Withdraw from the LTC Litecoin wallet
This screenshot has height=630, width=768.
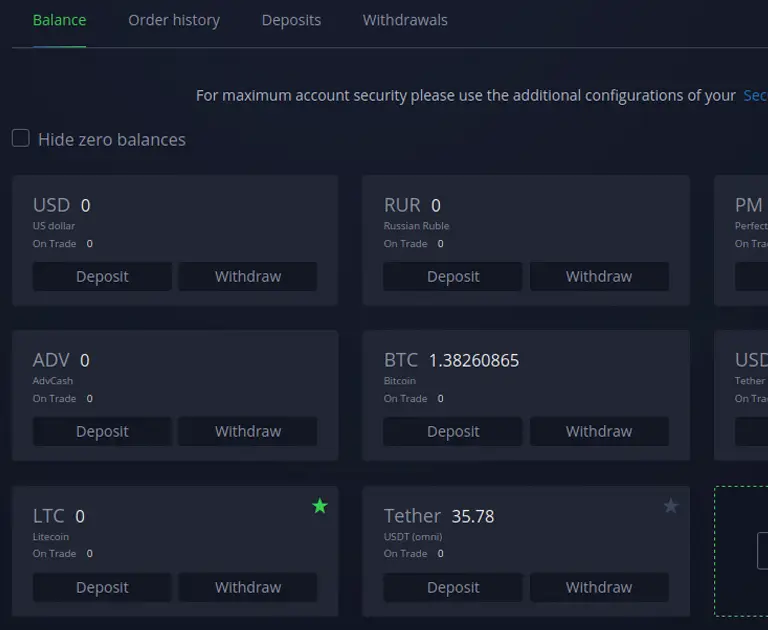(248, 587)
